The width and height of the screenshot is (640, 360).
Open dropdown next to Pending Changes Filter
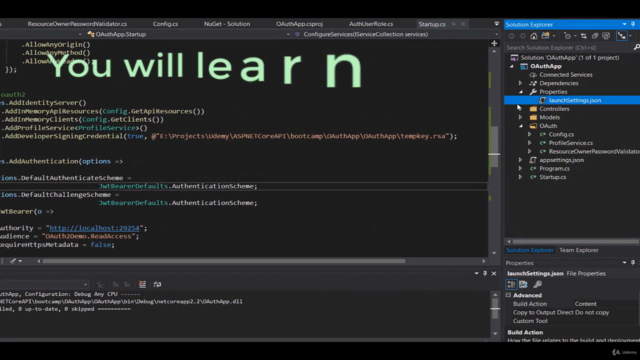(575, 36)
